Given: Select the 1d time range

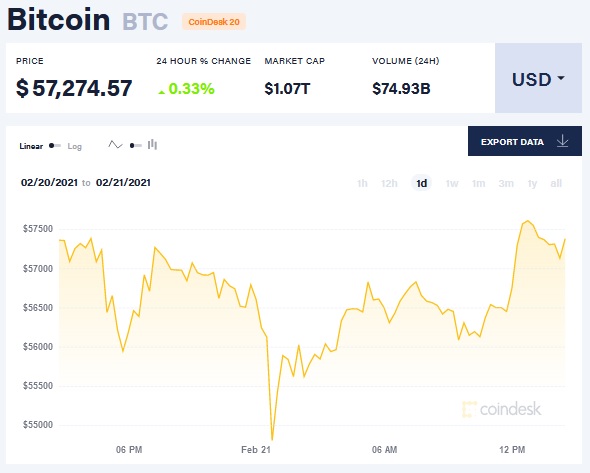Looking at the screenshot, I should (421, 183).
